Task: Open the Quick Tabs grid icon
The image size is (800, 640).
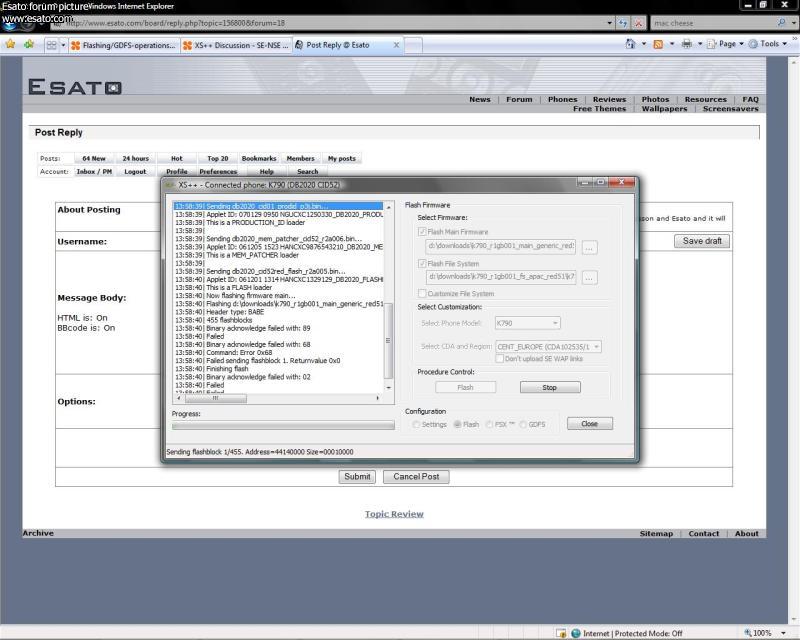Action: tap(52, 45)
